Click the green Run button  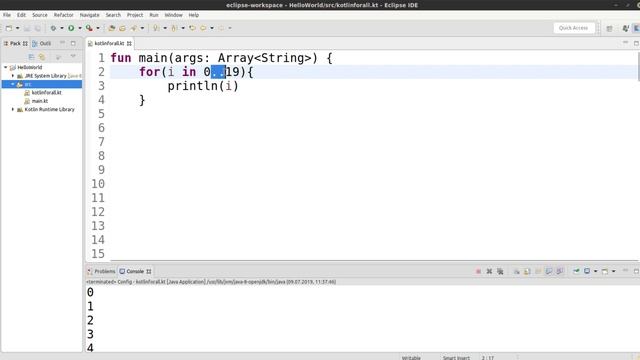(x=71, y=28)
